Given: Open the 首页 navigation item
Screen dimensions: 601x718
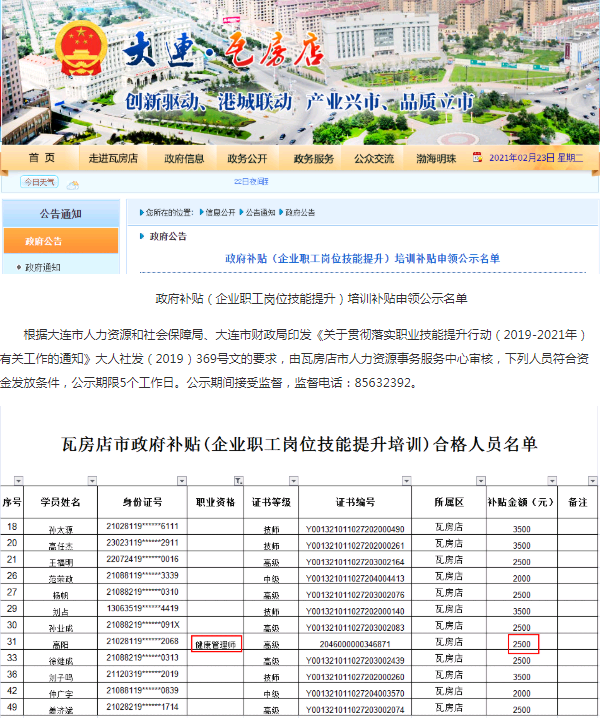Looking at the screenshot, I should pyautogui.click(x=41, y=158).
